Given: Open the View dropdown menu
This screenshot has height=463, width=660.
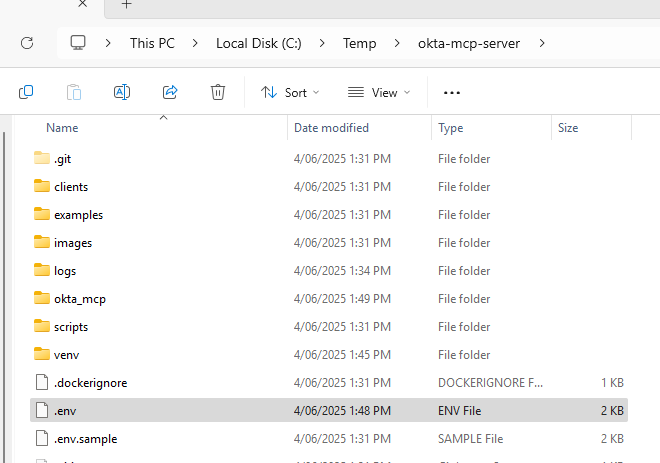Looking at the screenshot, I should point(379,92).
